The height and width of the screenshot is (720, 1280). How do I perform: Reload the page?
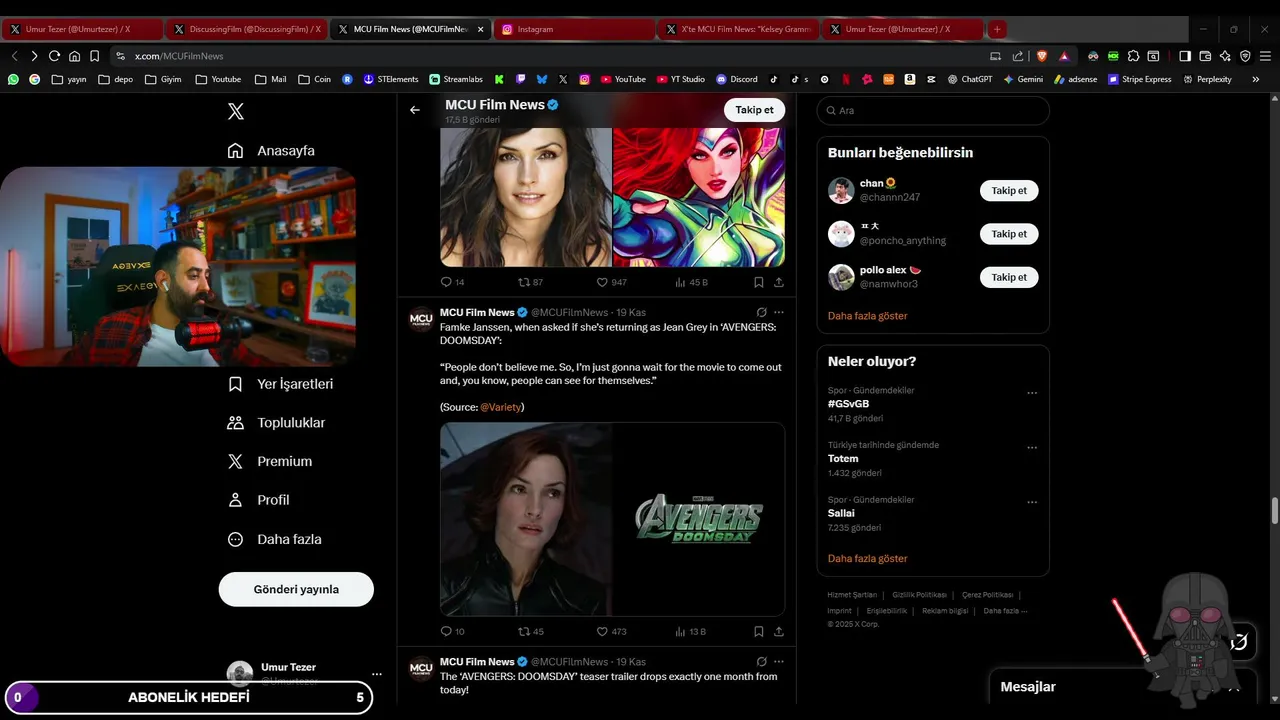point(54,56)
